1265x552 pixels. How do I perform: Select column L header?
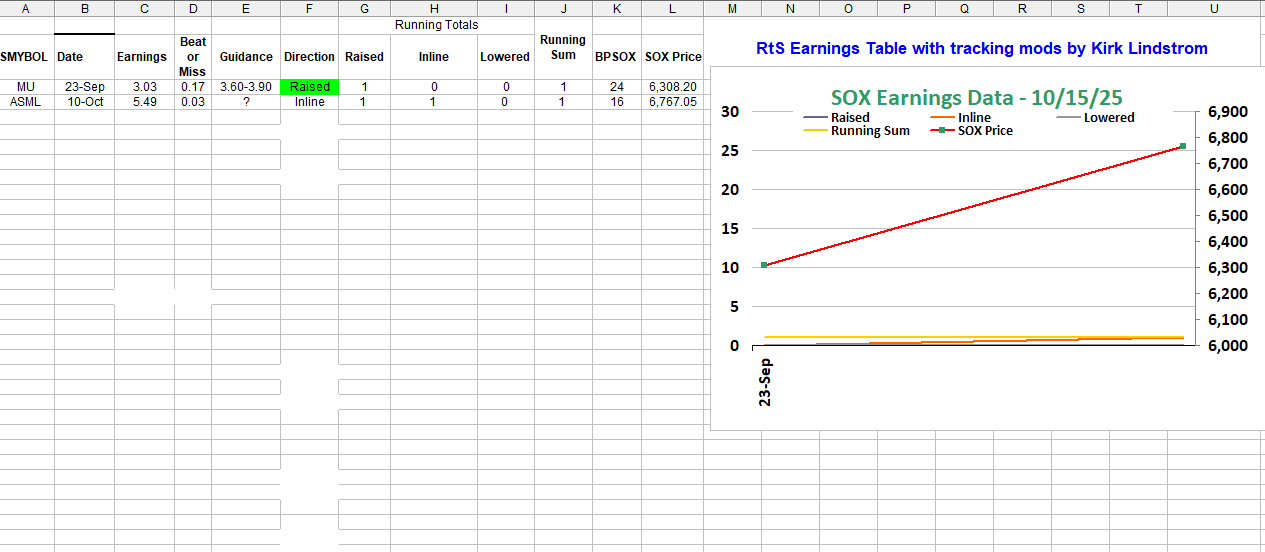pos(672,8)
